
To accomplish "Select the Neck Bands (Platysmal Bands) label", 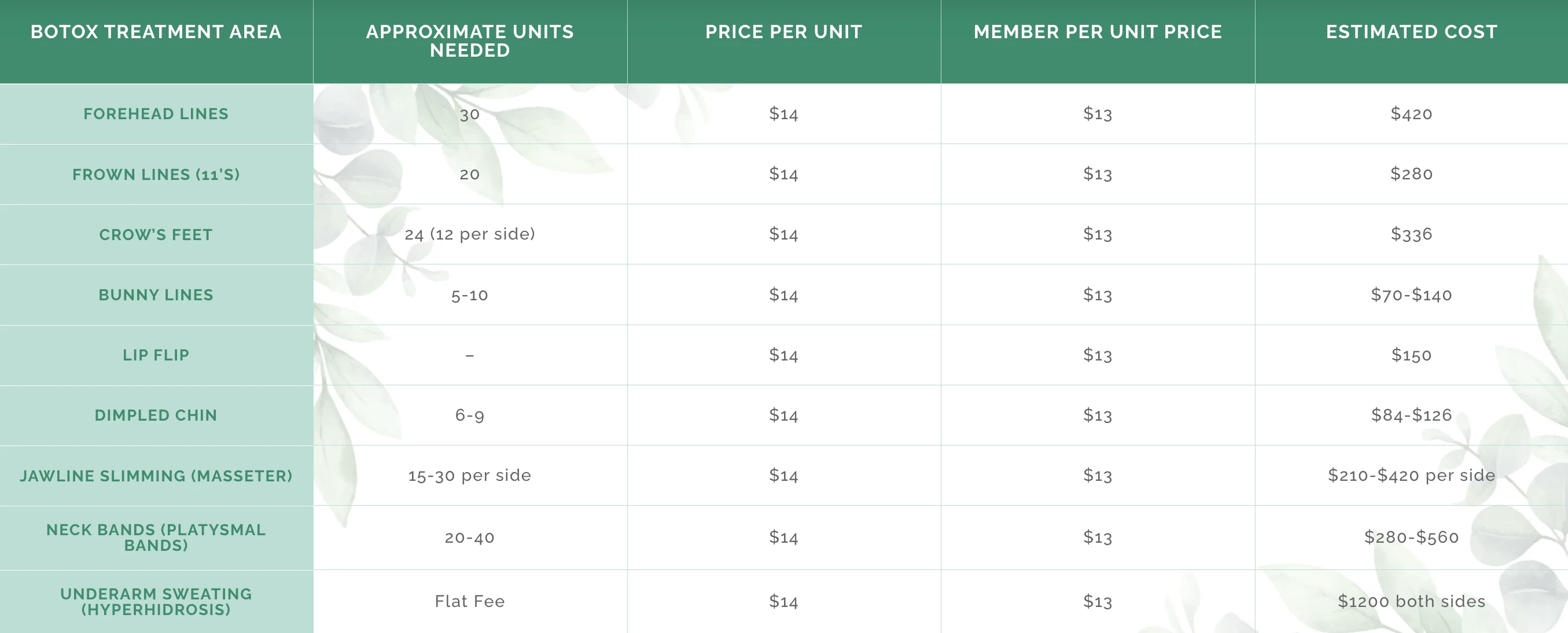I will [x=156, y=538].
